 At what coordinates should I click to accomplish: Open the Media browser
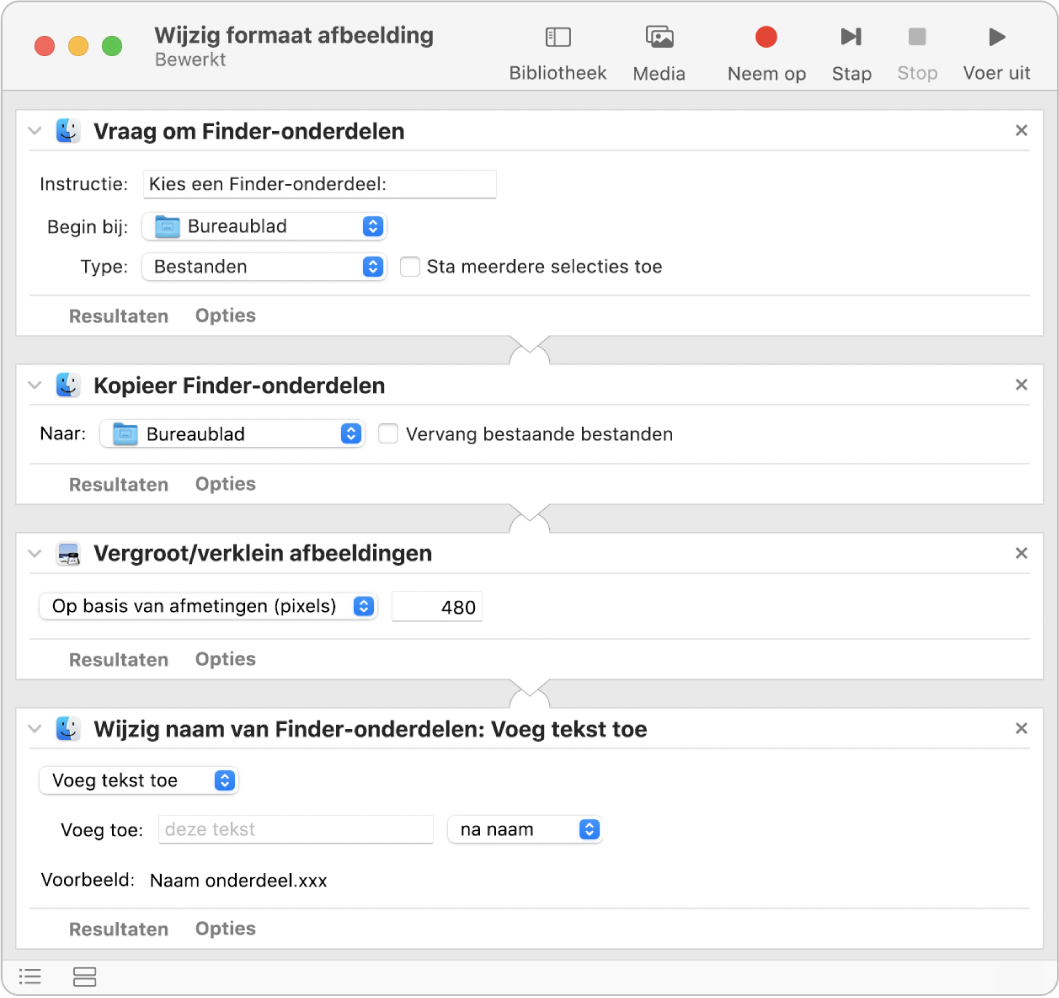[x=659, y=52]
